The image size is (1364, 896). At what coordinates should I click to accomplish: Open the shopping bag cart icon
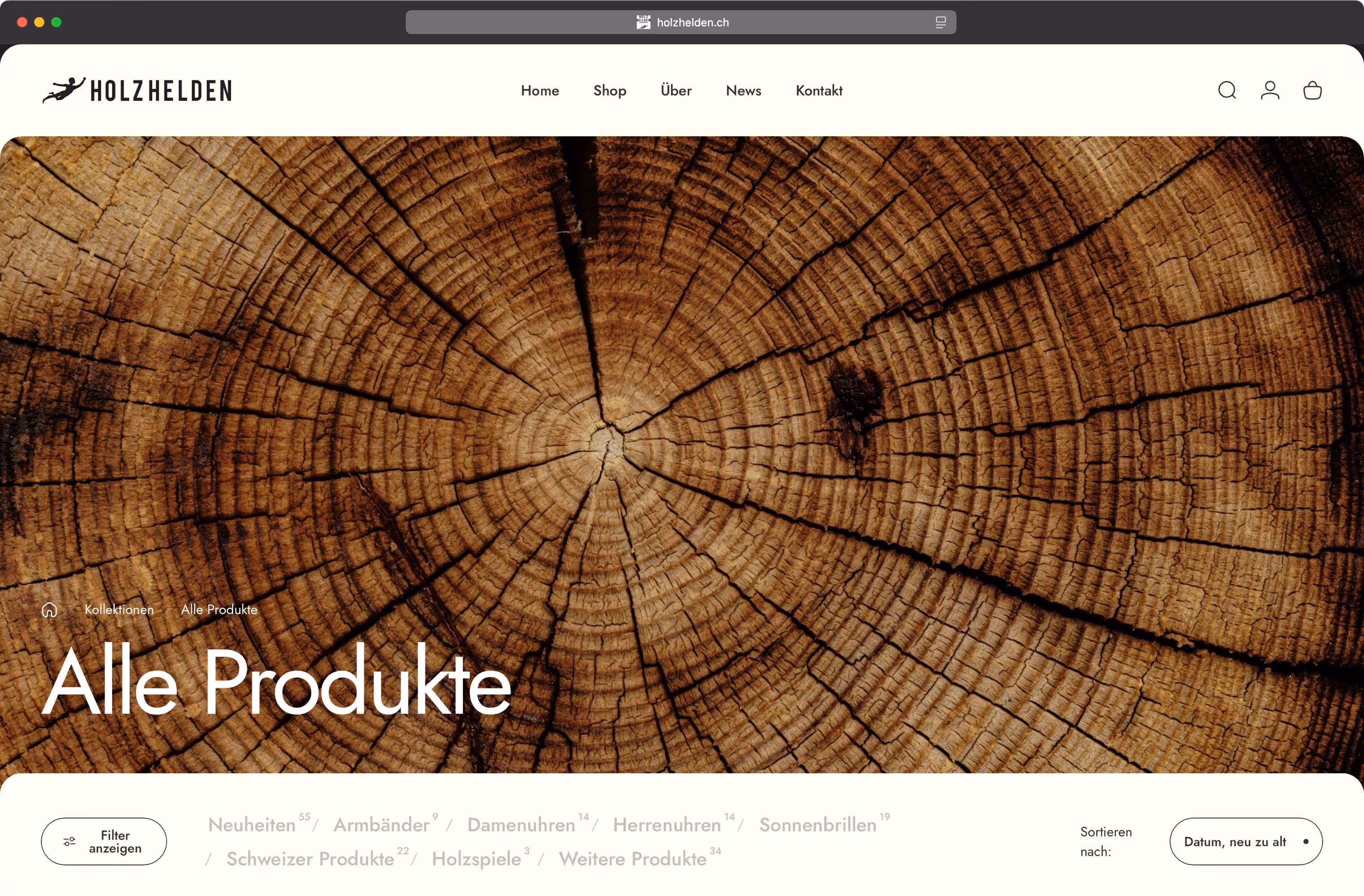point(1312,91)
